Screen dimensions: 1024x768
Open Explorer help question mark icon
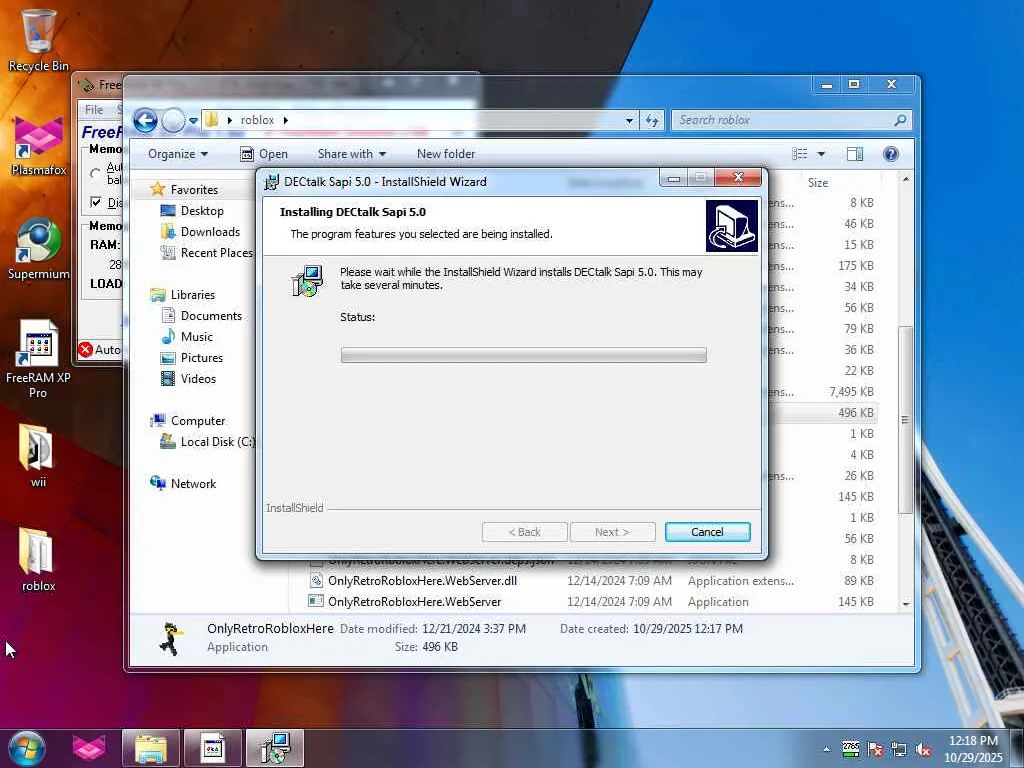tap(890, 154)
